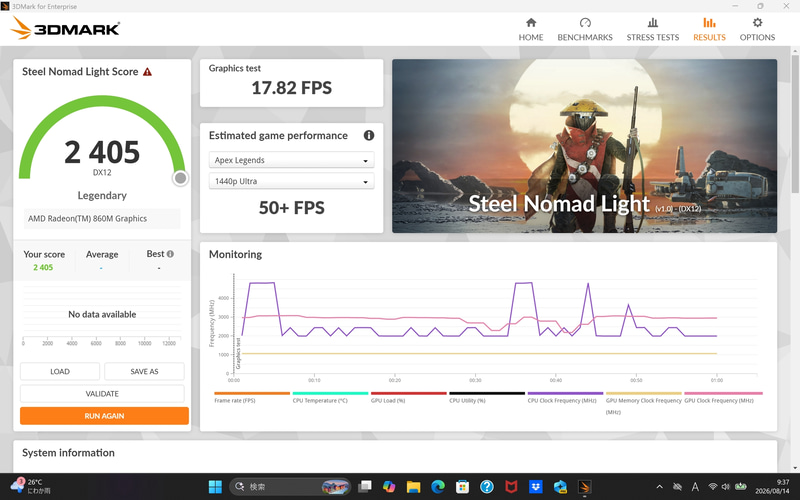Toggle CPU Clock Frequency legend line
Image resolution: width=800 pixels, height=500 pixels.
565,397
